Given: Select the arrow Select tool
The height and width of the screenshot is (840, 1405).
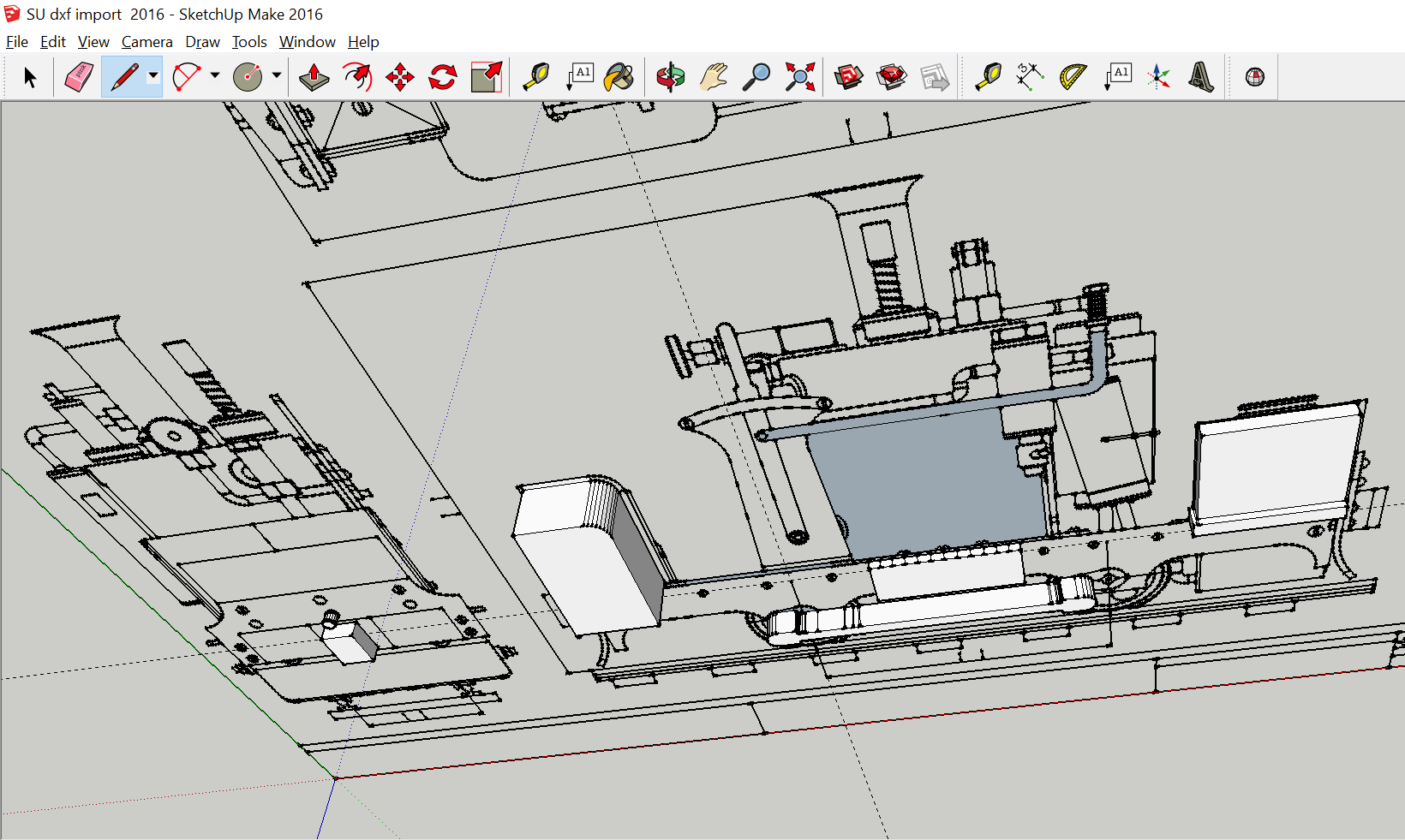Looking at the screenshot, I should click(x=30, y=77).
